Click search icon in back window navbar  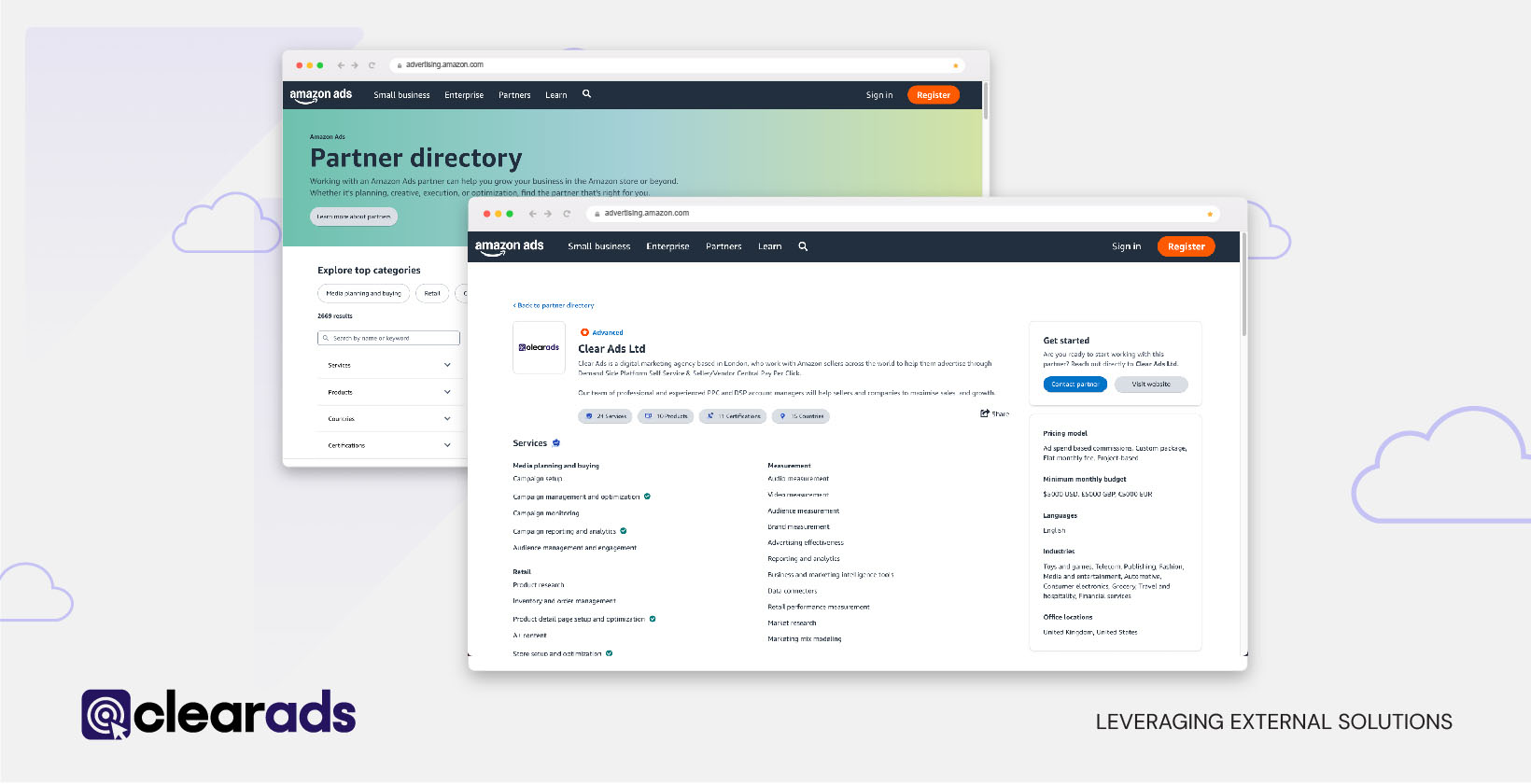point(586,94)
